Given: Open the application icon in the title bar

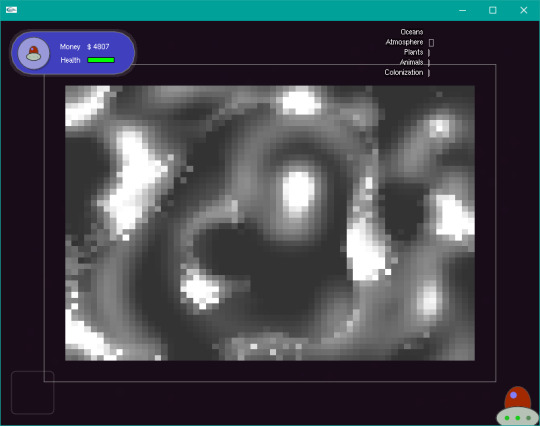Looking at the screenshot, I should tap(11, 10).
